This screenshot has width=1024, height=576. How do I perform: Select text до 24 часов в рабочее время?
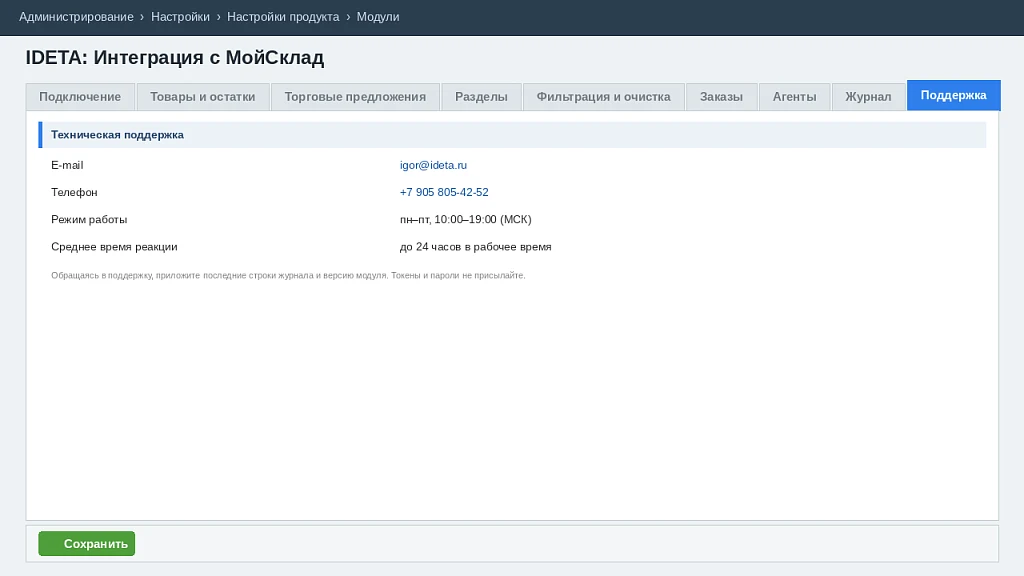pos(475,247)
